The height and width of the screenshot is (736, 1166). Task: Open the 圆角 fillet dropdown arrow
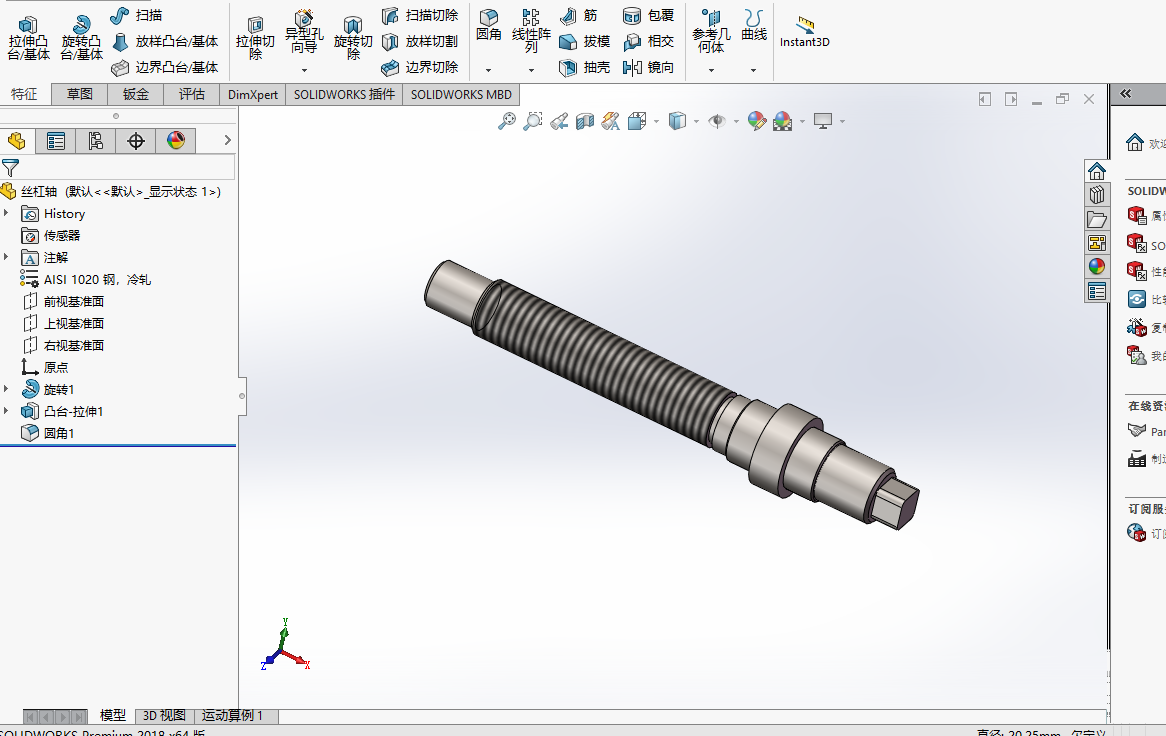point(489,70)
